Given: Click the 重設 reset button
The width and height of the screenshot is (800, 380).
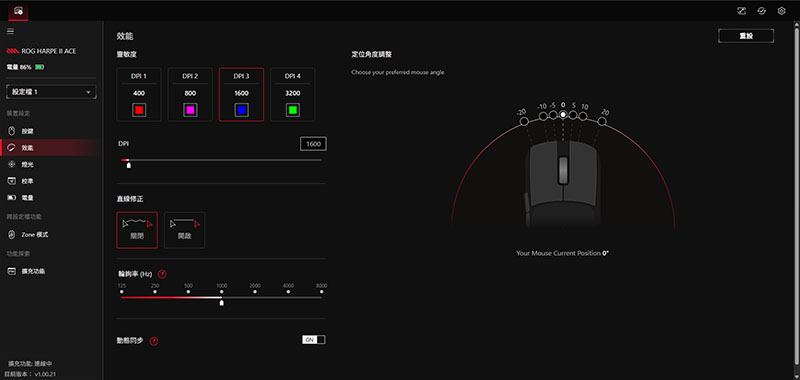Looking at the screenshot, I should (746, 36).
